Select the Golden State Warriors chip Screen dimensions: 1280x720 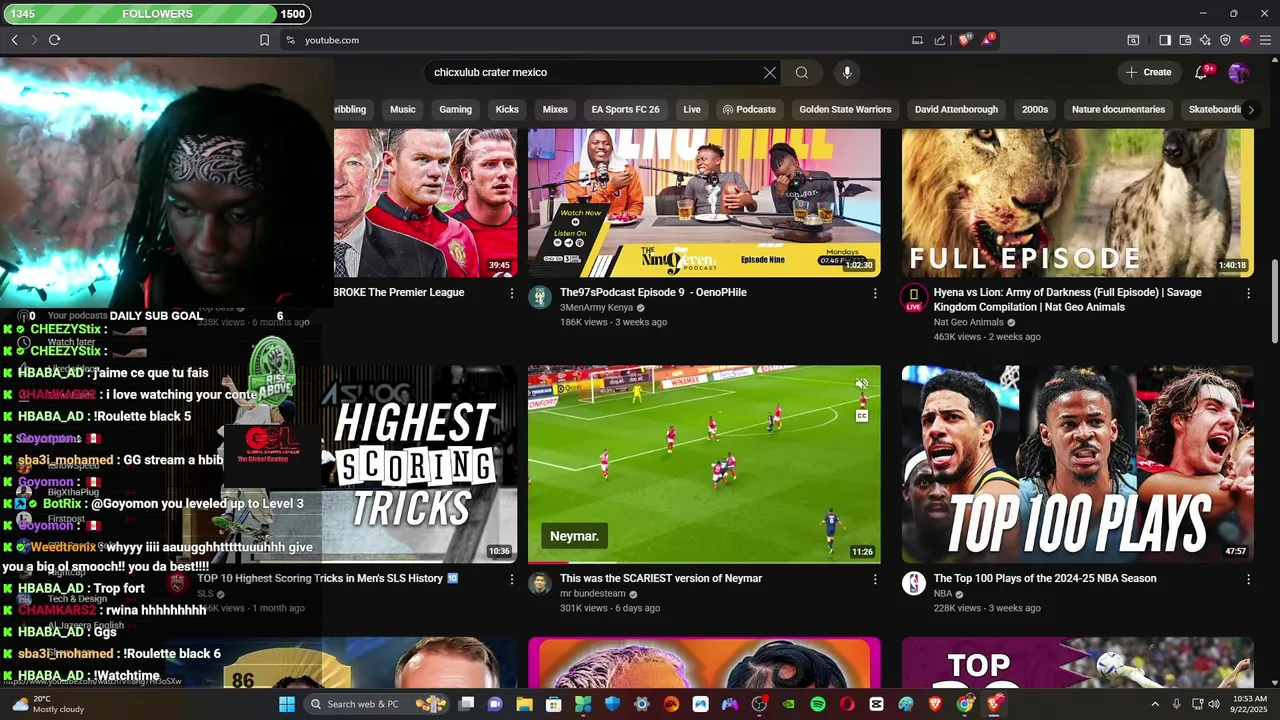845,110
